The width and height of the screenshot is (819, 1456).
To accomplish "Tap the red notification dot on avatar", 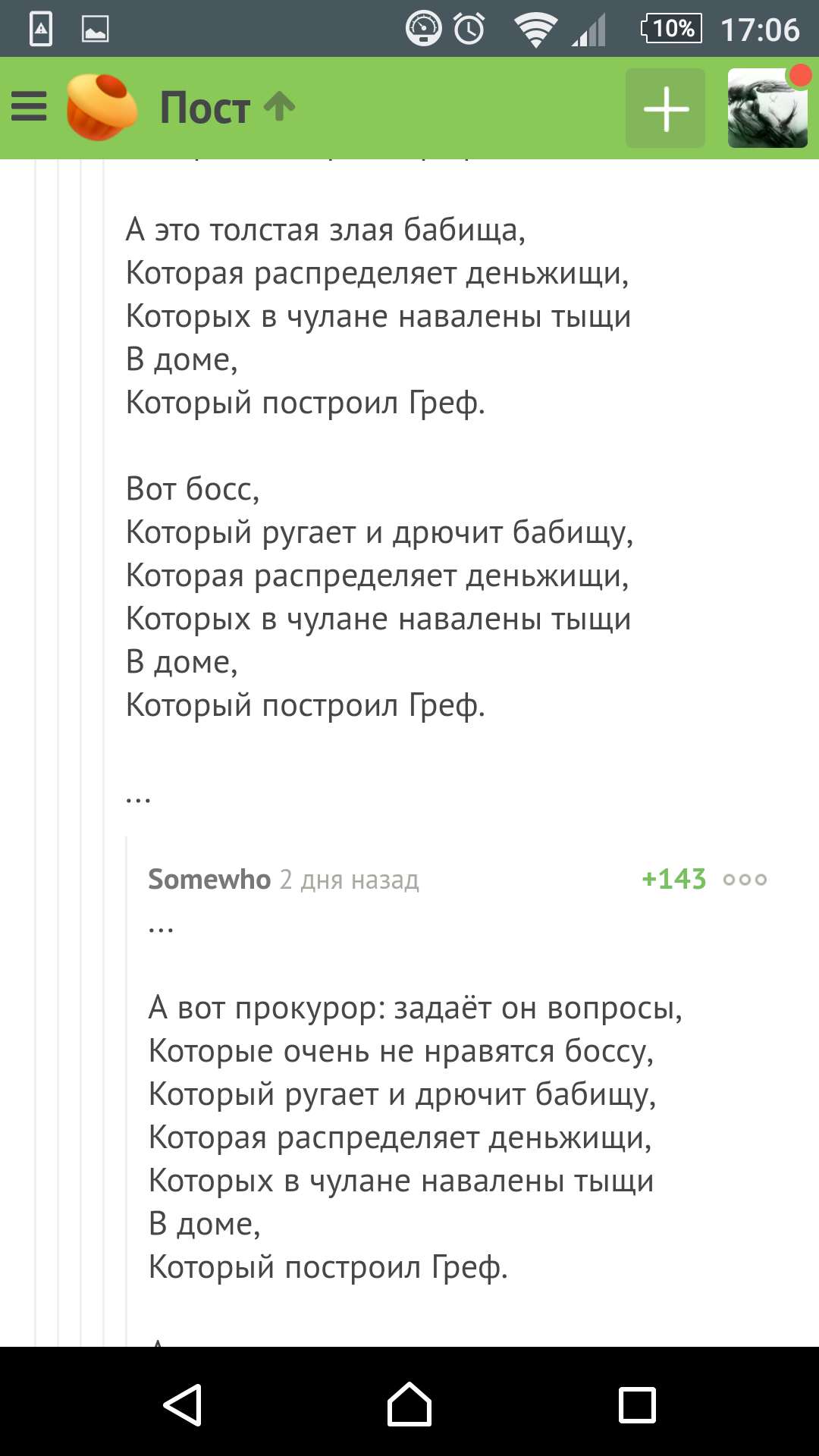I will pyautogui.click(x=800, y=75).
